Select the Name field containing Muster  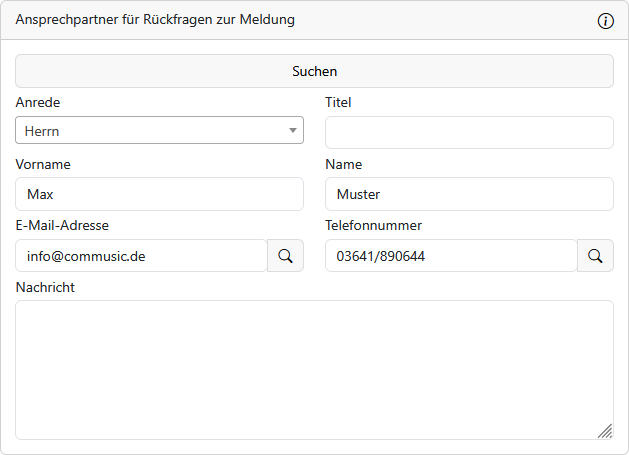tap(469, 194)
